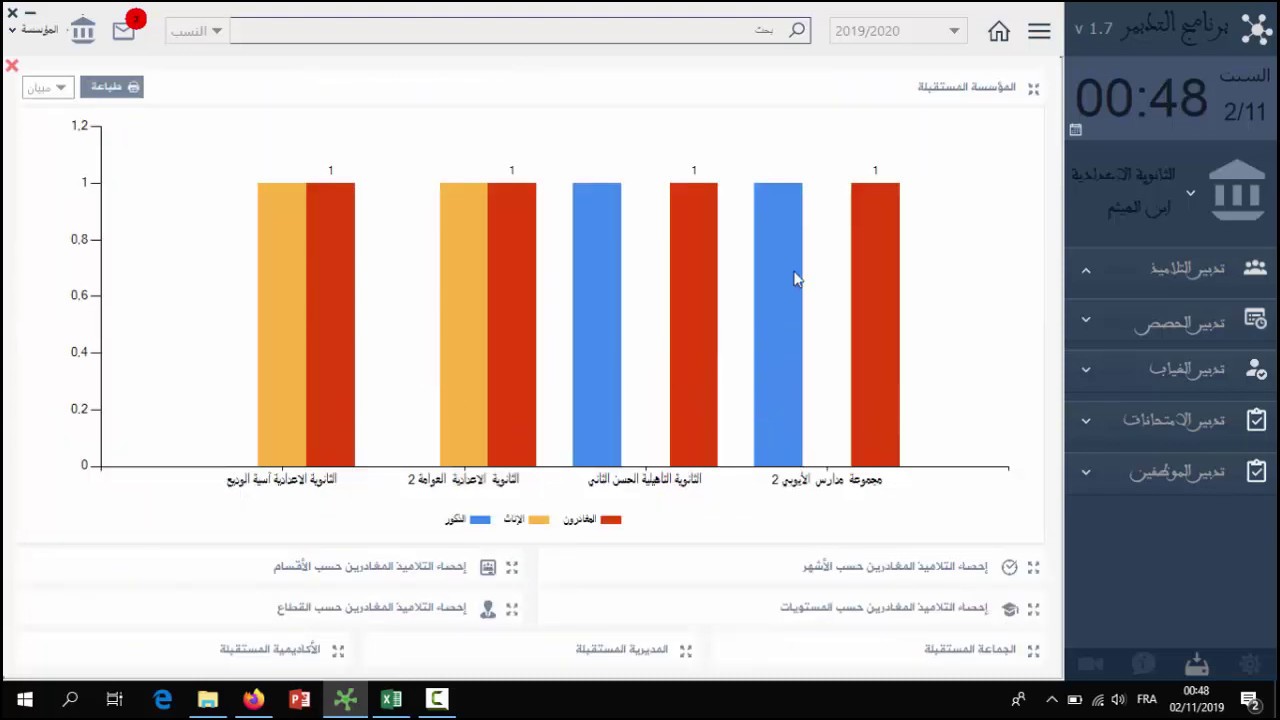Collapse the تدبير التلاميذ sidebar section

tap(1086, 270)
